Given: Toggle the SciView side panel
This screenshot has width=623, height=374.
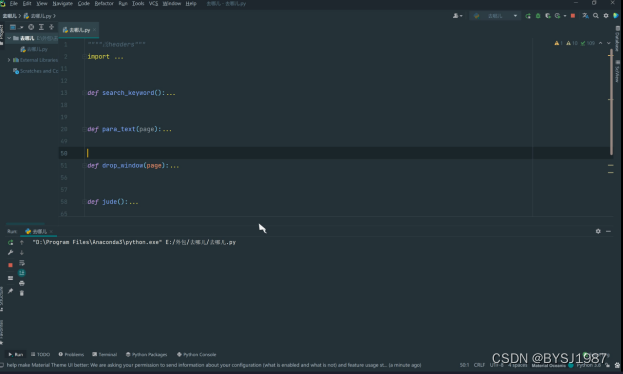Looking at the screenshot, I should (617, 71).
